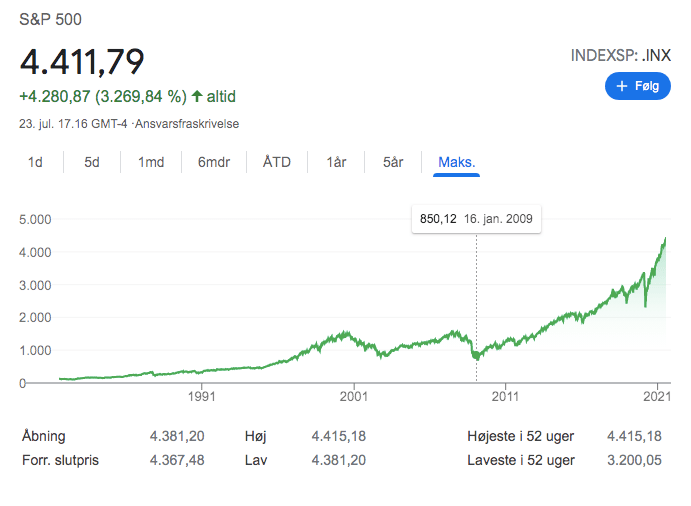Click the INDEXSP: .INX ticker label
The width and height of the screenshot is (691, 506).
point(620,55)
